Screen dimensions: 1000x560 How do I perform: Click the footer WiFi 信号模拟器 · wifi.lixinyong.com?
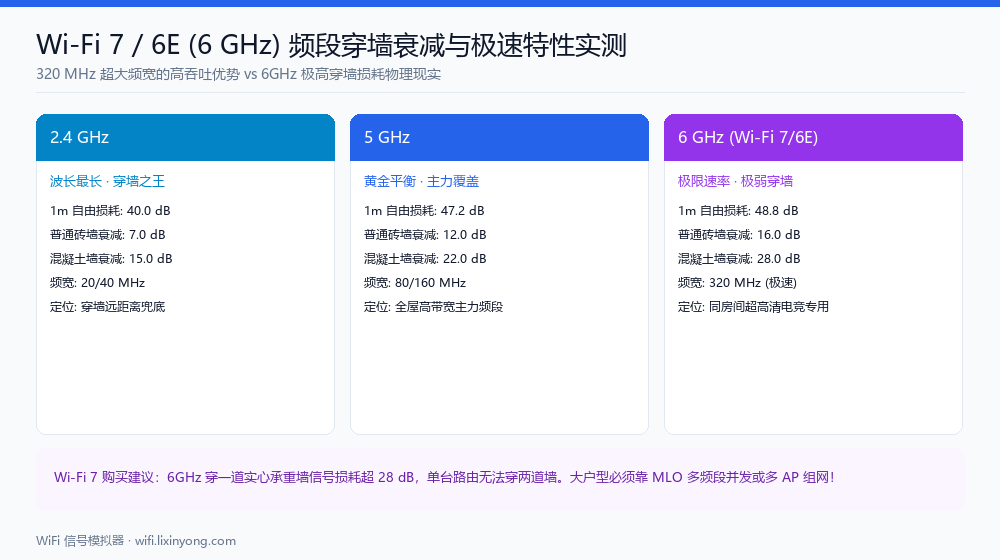click(x=136, y=541)
